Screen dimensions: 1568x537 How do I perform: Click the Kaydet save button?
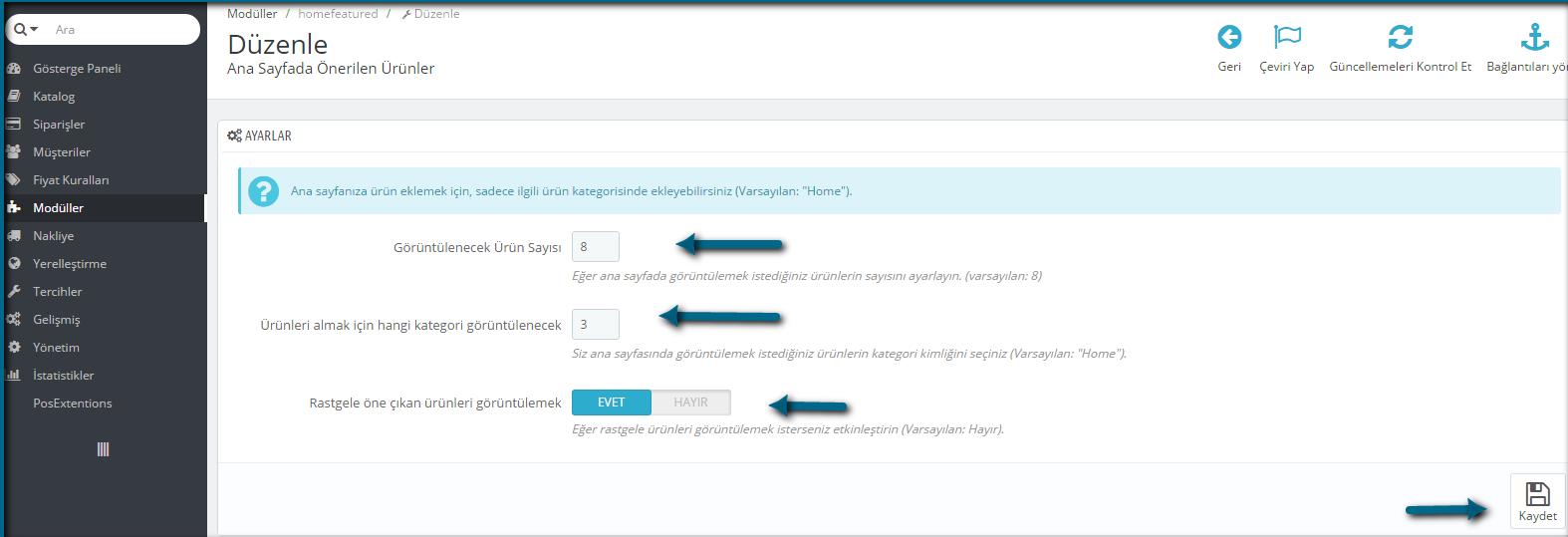(x=1537, y=500)
